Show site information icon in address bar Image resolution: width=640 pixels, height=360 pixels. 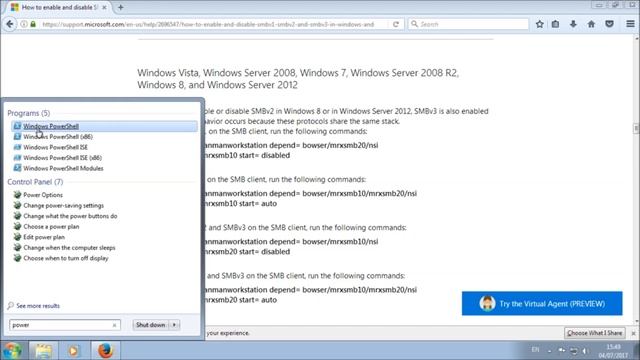click(x=24, y=24)
